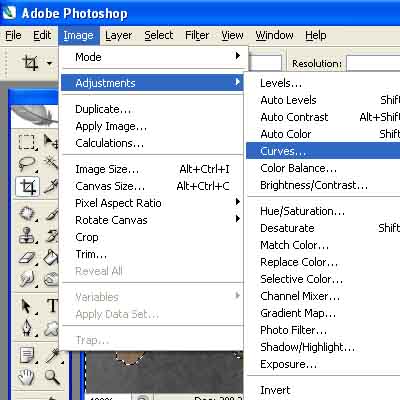Open the File menu
Viewport: 400px width, 400px height.
pyautogui.click(x=13, y=35)
